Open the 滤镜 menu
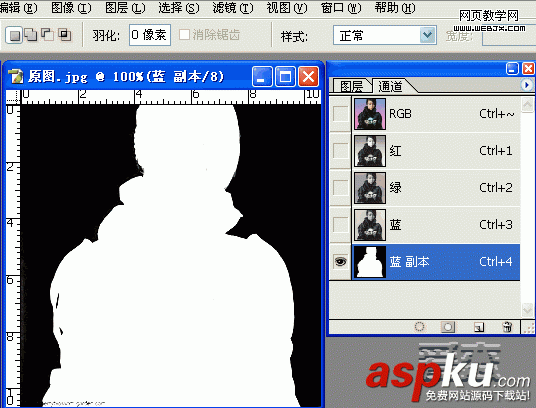The width and height of the screenshot is (536, 408). (233, 8)
